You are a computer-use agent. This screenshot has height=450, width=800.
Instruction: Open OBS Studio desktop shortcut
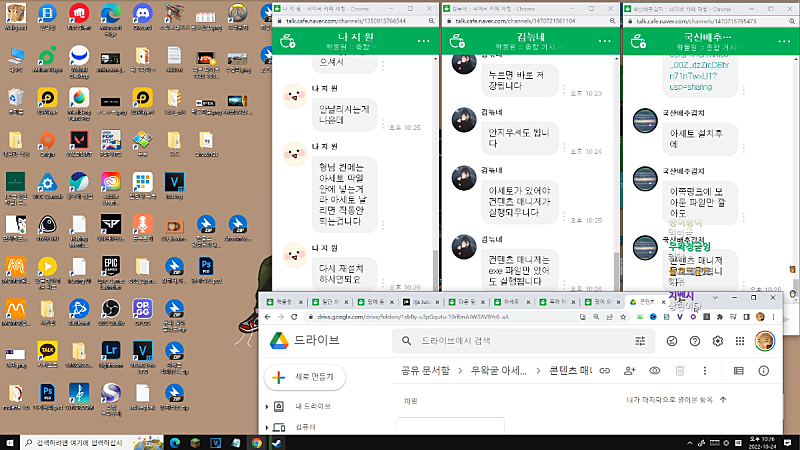(x=111, y=312)
